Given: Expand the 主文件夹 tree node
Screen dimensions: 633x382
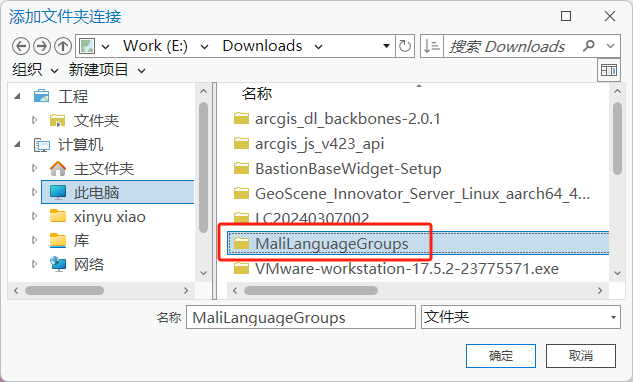Looking at the screenshot, I should point(34,168).
